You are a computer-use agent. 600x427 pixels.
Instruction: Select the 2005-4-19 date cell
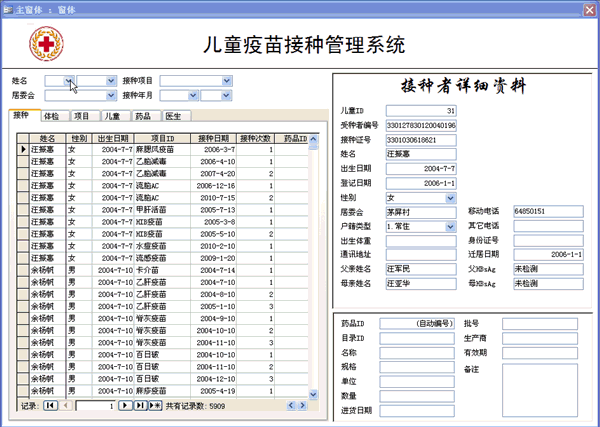click(213, 391)
